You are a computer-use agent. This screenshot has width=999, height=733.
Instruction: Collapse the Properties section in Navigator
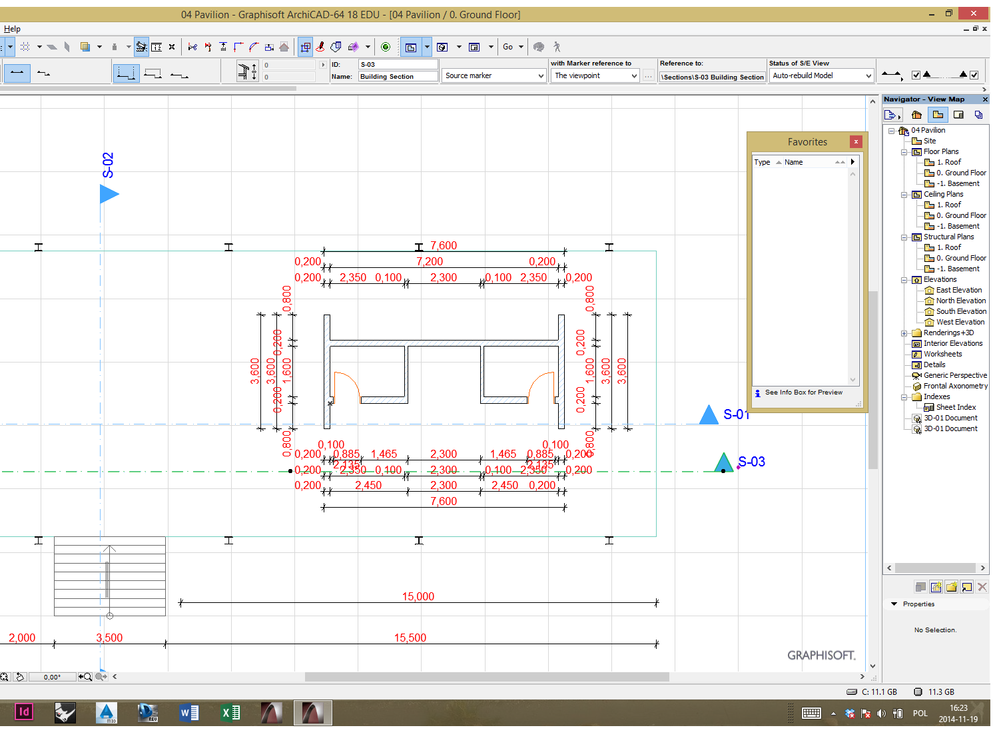(x=894, y=604)
